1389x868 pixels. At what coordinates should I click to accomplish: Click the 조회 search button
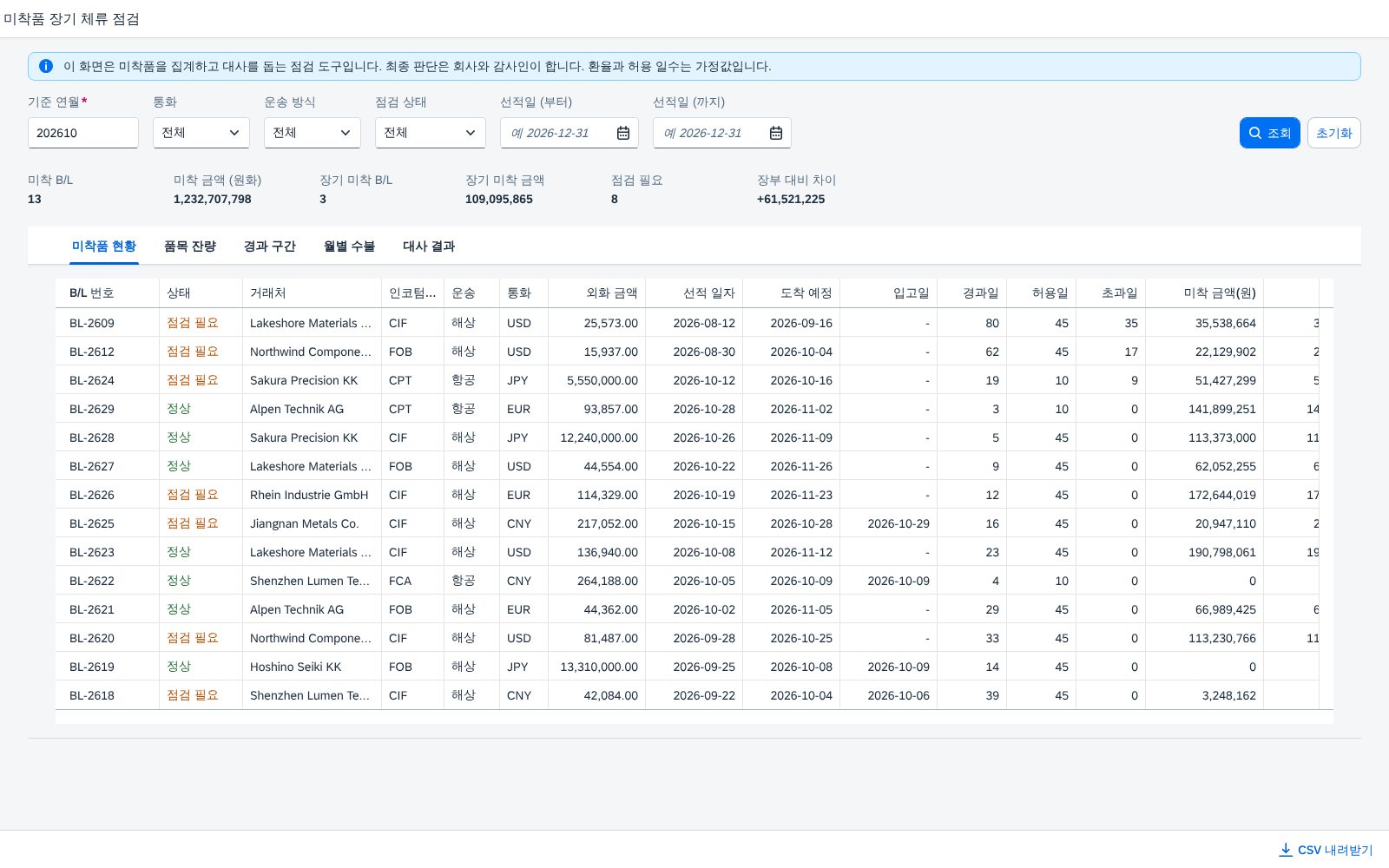(1269, 133)
